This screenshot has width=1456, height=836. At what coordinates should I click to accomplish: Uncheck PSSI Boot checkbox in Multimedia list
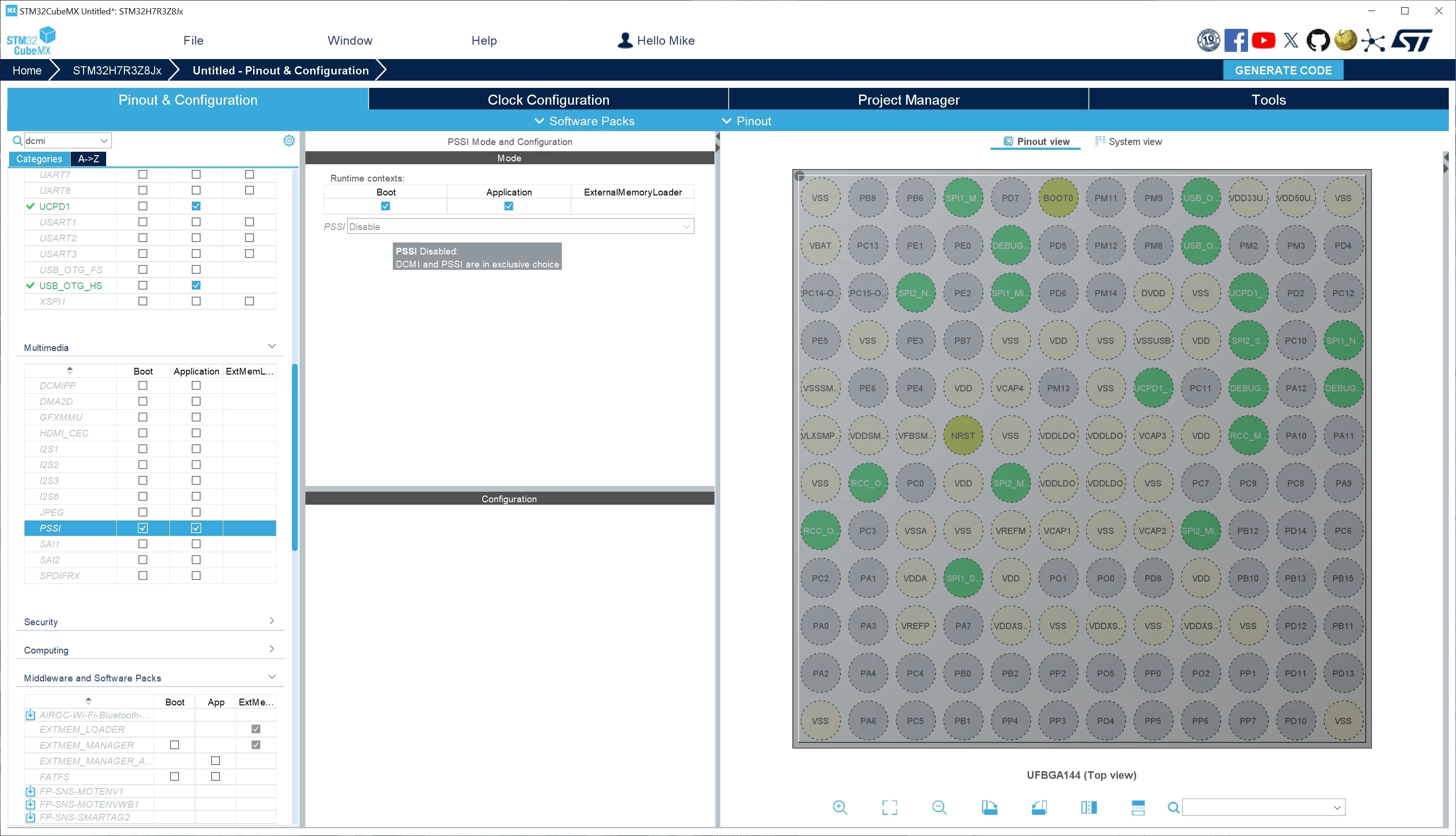(143, 528)
